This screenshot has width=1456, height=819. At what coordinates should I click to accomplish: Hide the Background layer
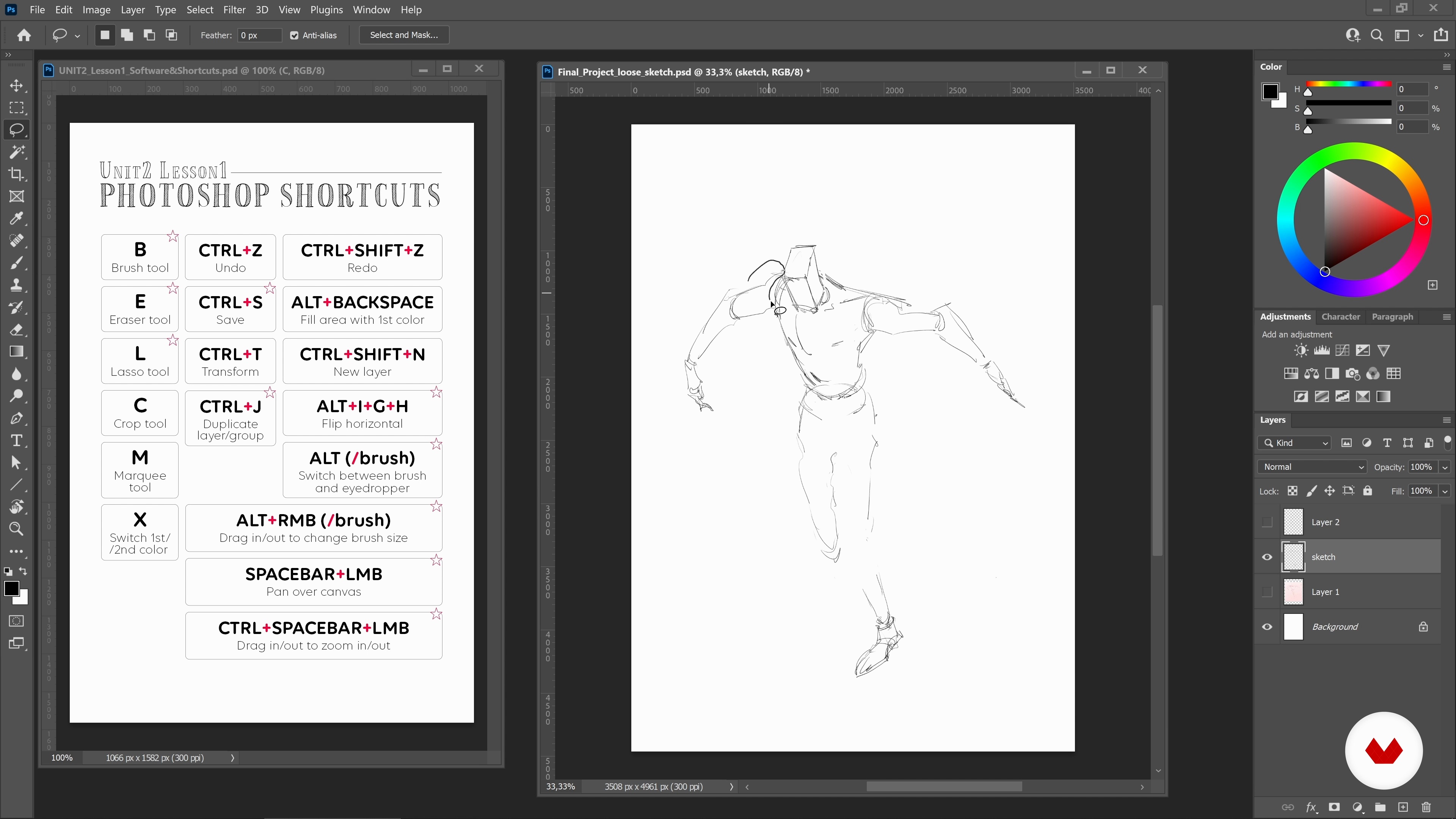(1267, 627)
